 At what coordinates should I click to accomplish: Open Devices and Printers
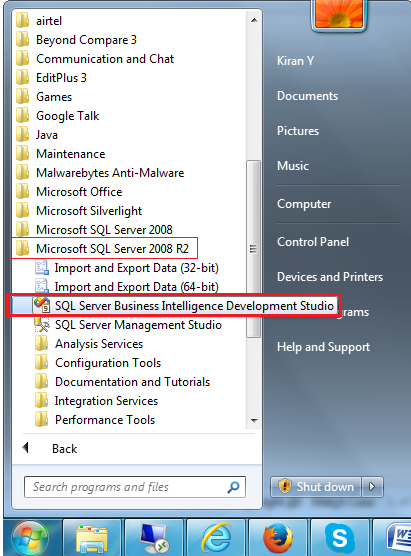330,277
